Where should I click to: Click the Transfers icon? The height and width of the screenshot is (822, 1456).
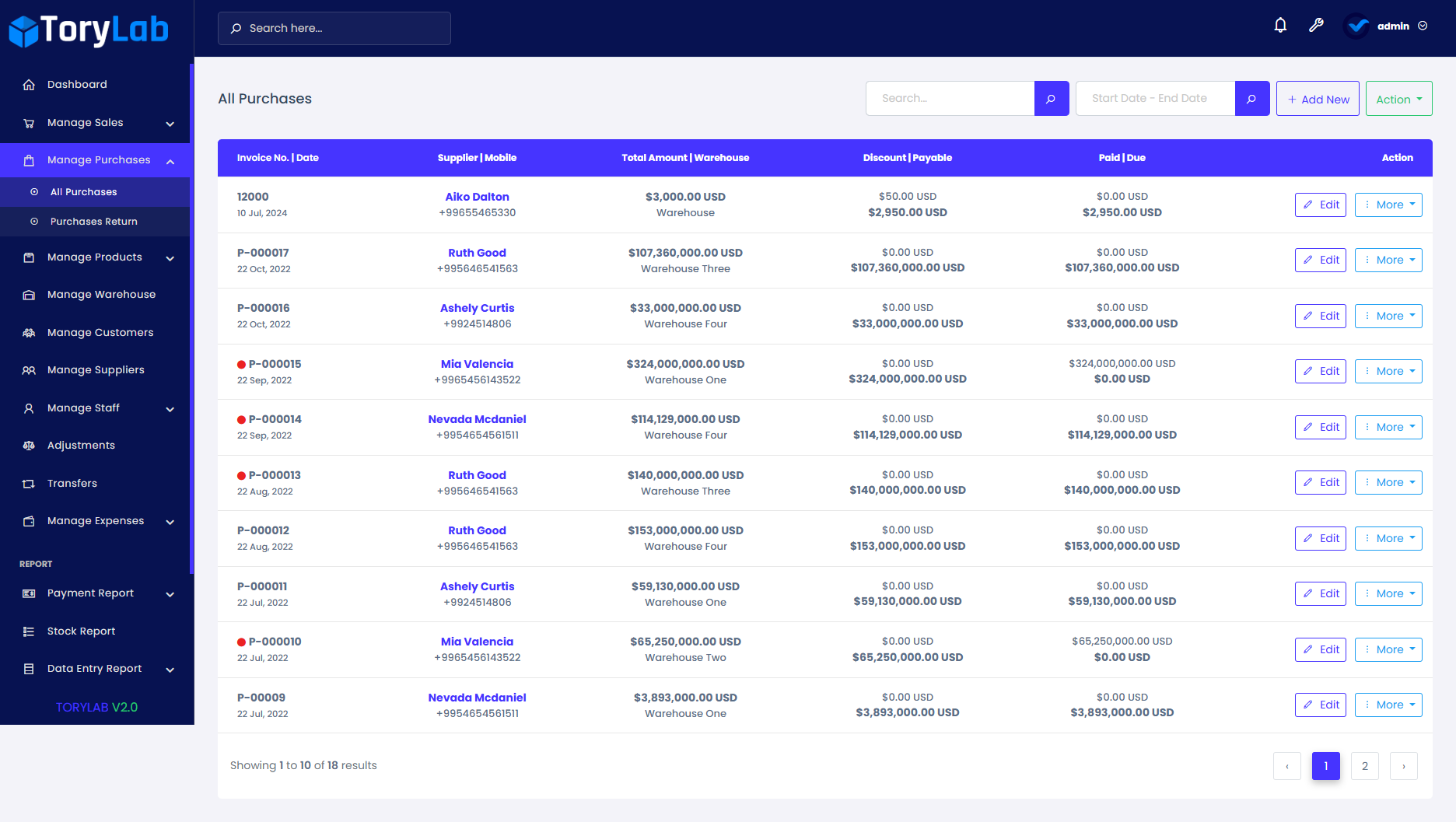coord(29,483)
